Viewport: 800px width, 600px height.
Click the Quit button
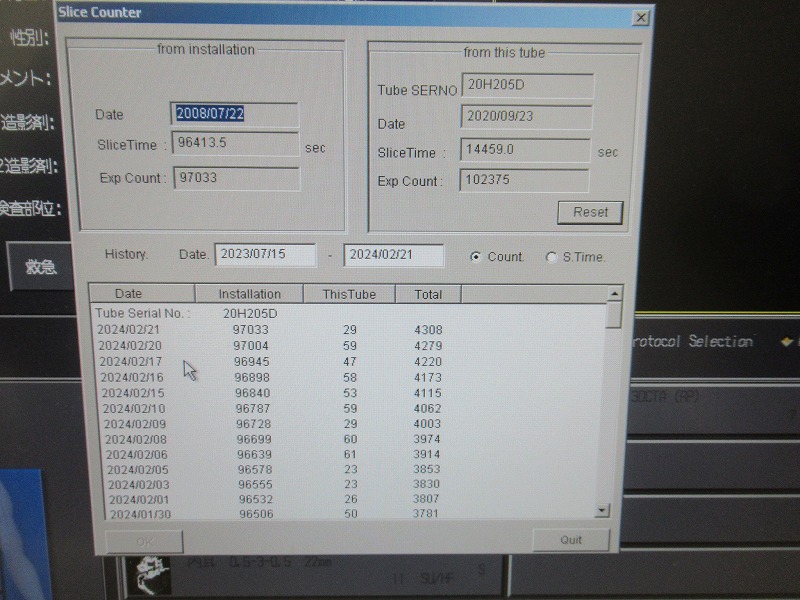[571, 540]
